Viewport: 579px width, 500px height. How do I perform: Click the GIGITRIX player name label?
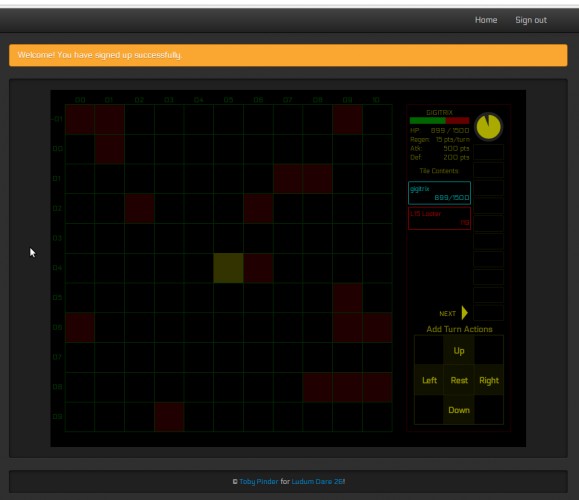439,112
